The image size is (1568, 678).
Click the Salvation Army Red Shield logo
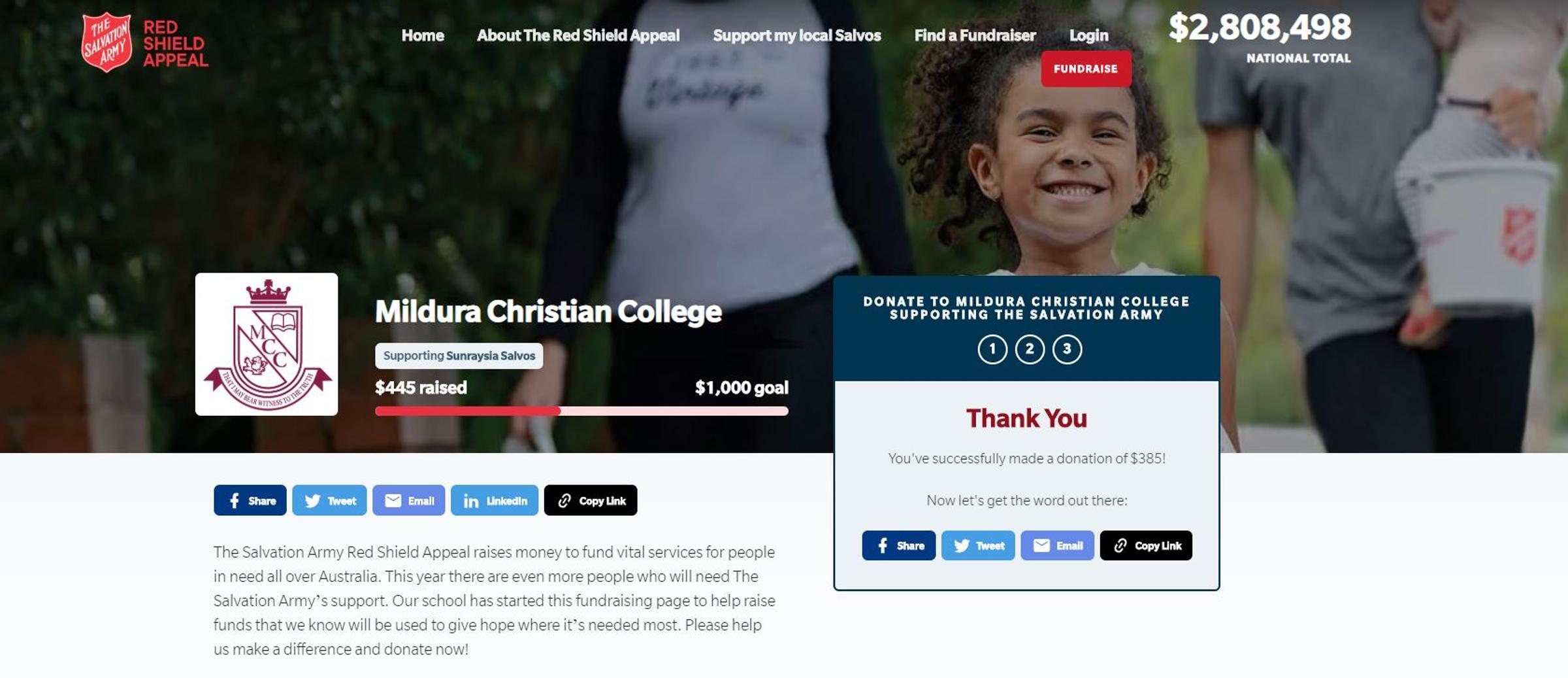click(145, 42)
